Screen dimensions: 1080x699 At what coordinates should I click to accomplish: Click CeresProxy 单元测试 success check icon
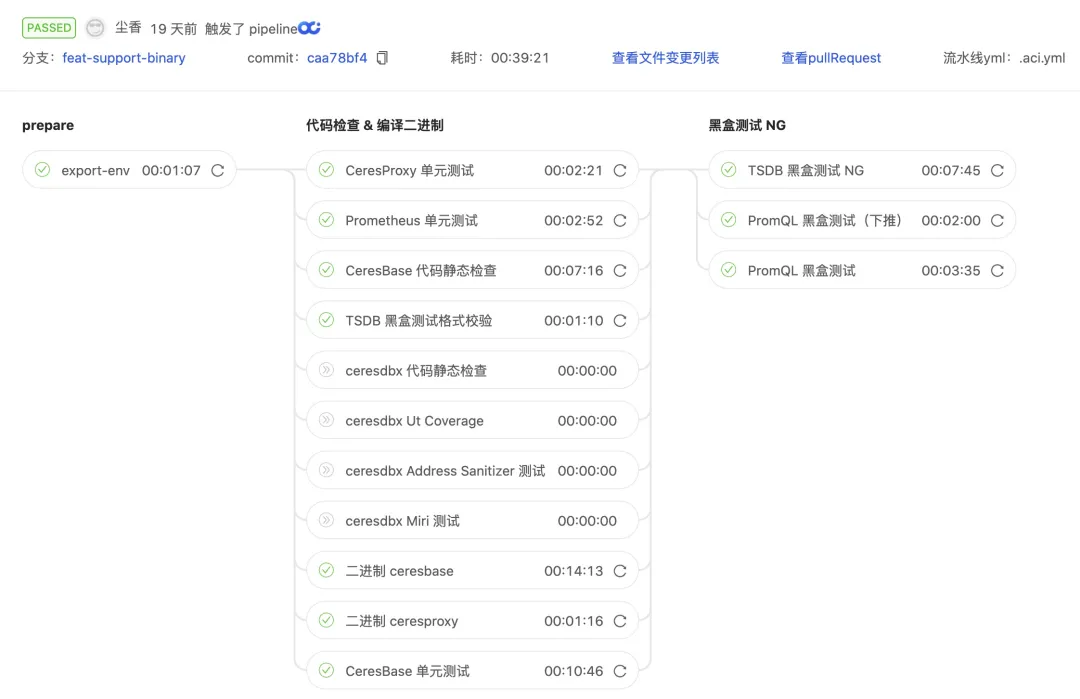point(326,169)
